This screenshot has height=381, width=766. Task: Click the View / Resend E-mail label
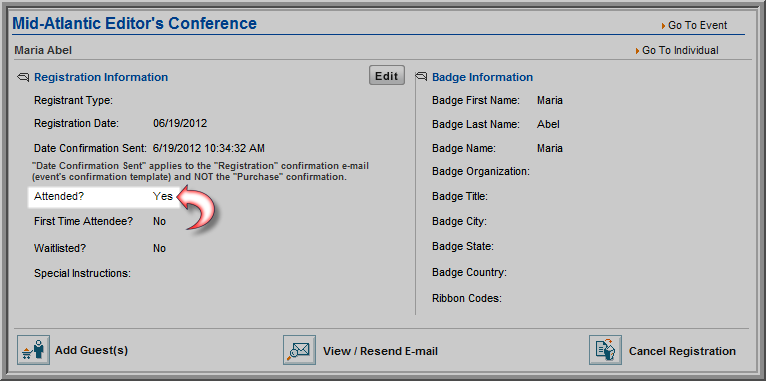[x=380, y=351]
